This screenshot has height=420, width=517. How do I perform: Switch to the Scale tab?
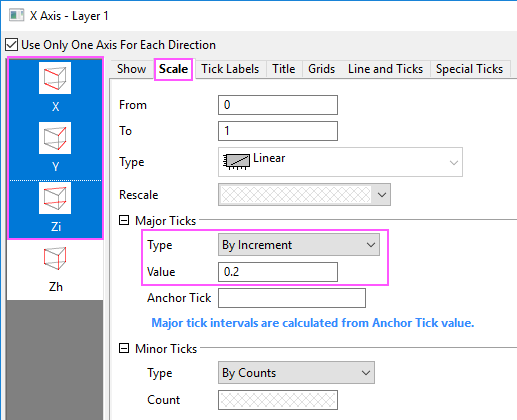pyautogui.click(x=173, y=69)
